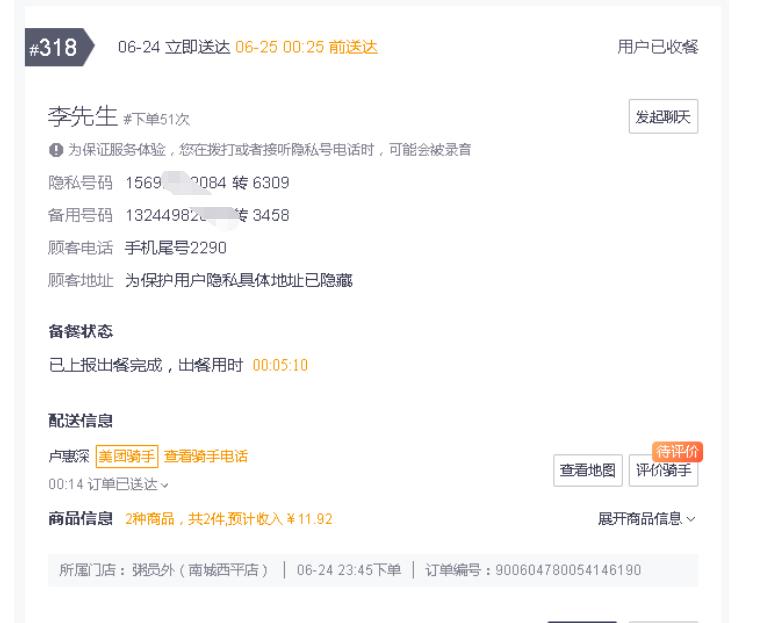Click meal prep time 00:05:10
Screen dimensions: 775x623
(280, 365)
